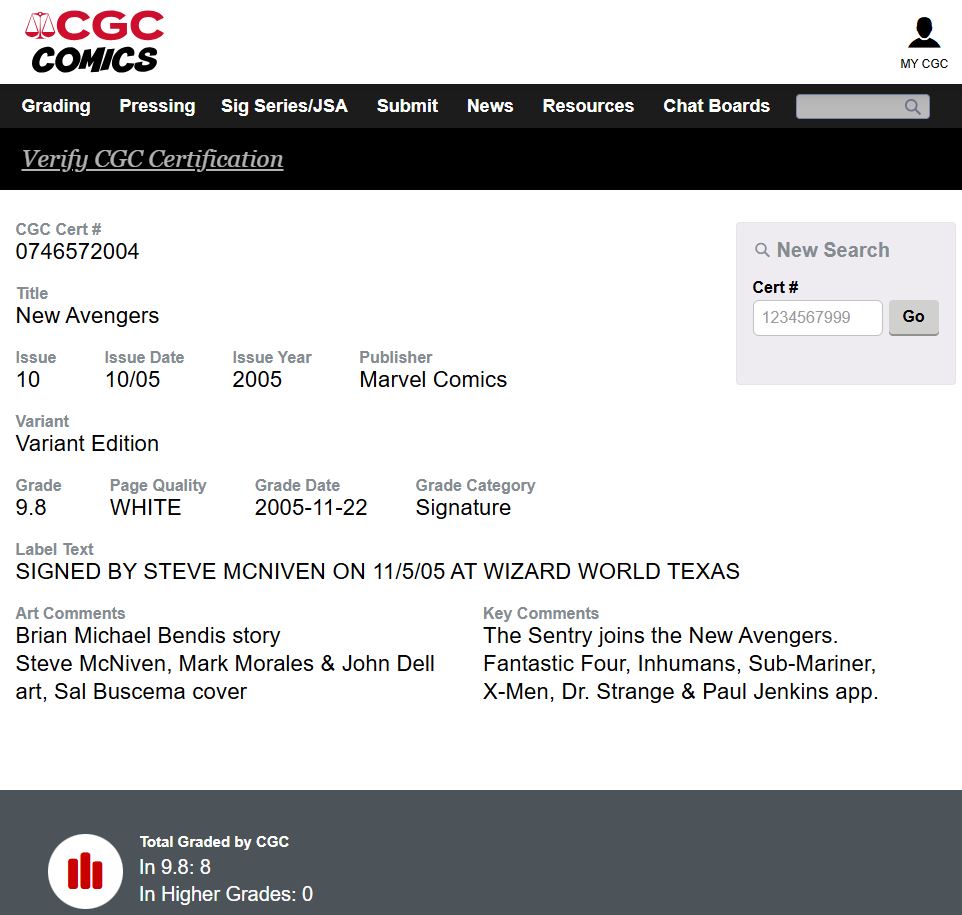Image resolution: width=962 pixels, height=915 pixels.
Task: Click the Total Graded by CGC heading
Action: (x=214, y=841)
